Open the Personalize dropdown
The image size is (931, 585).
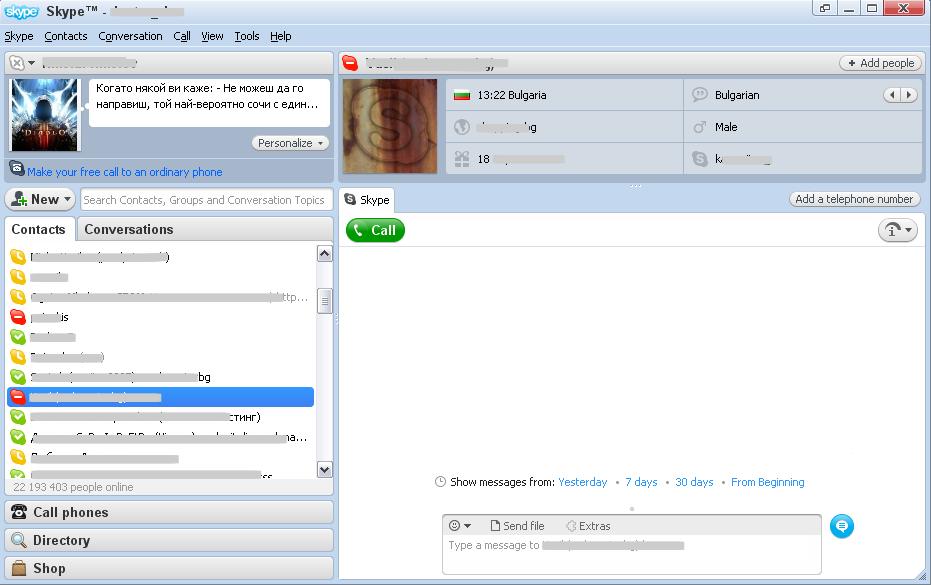pos(290,143)
